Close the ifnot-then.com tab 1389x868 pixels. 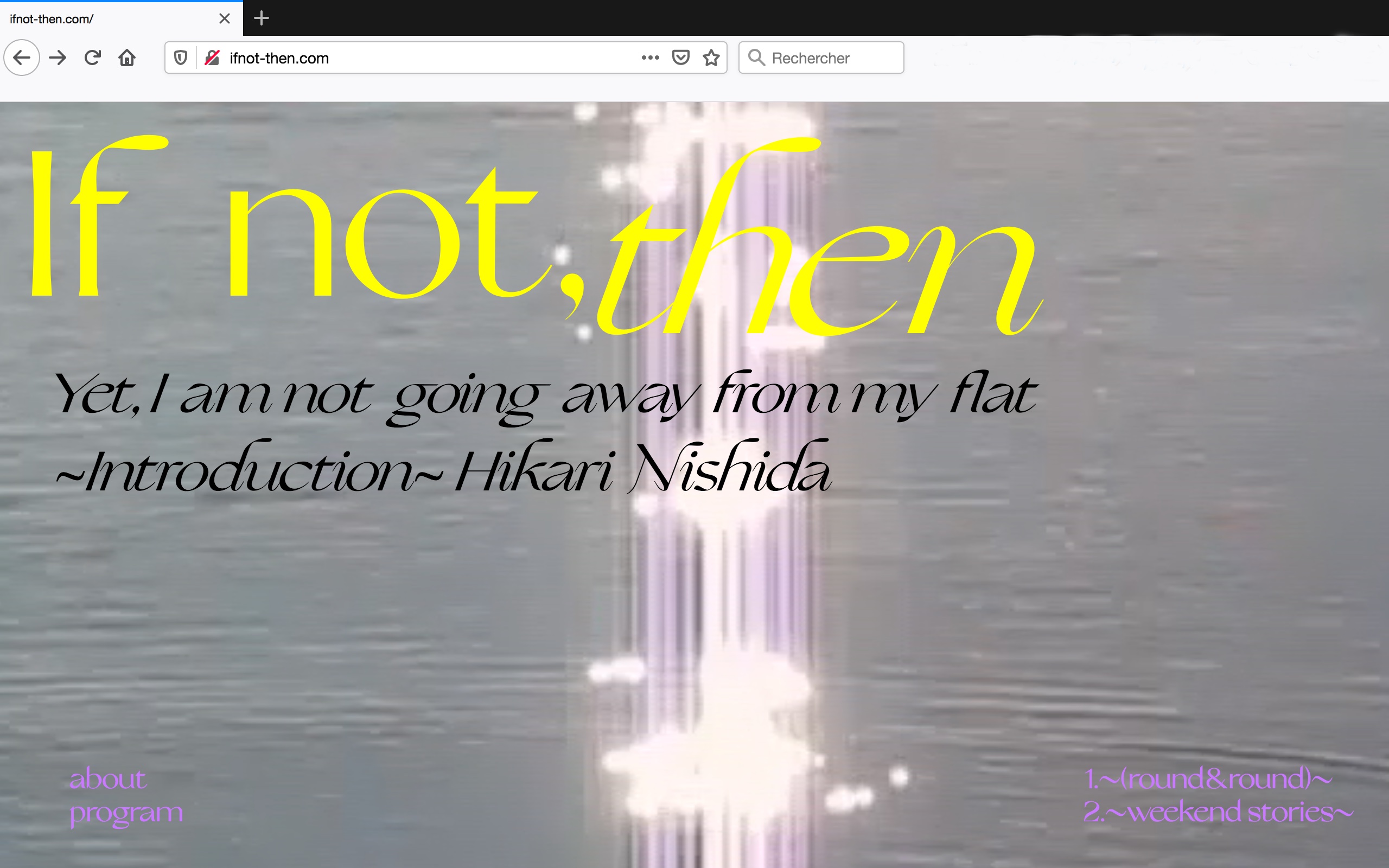click(x=225, y=18)
